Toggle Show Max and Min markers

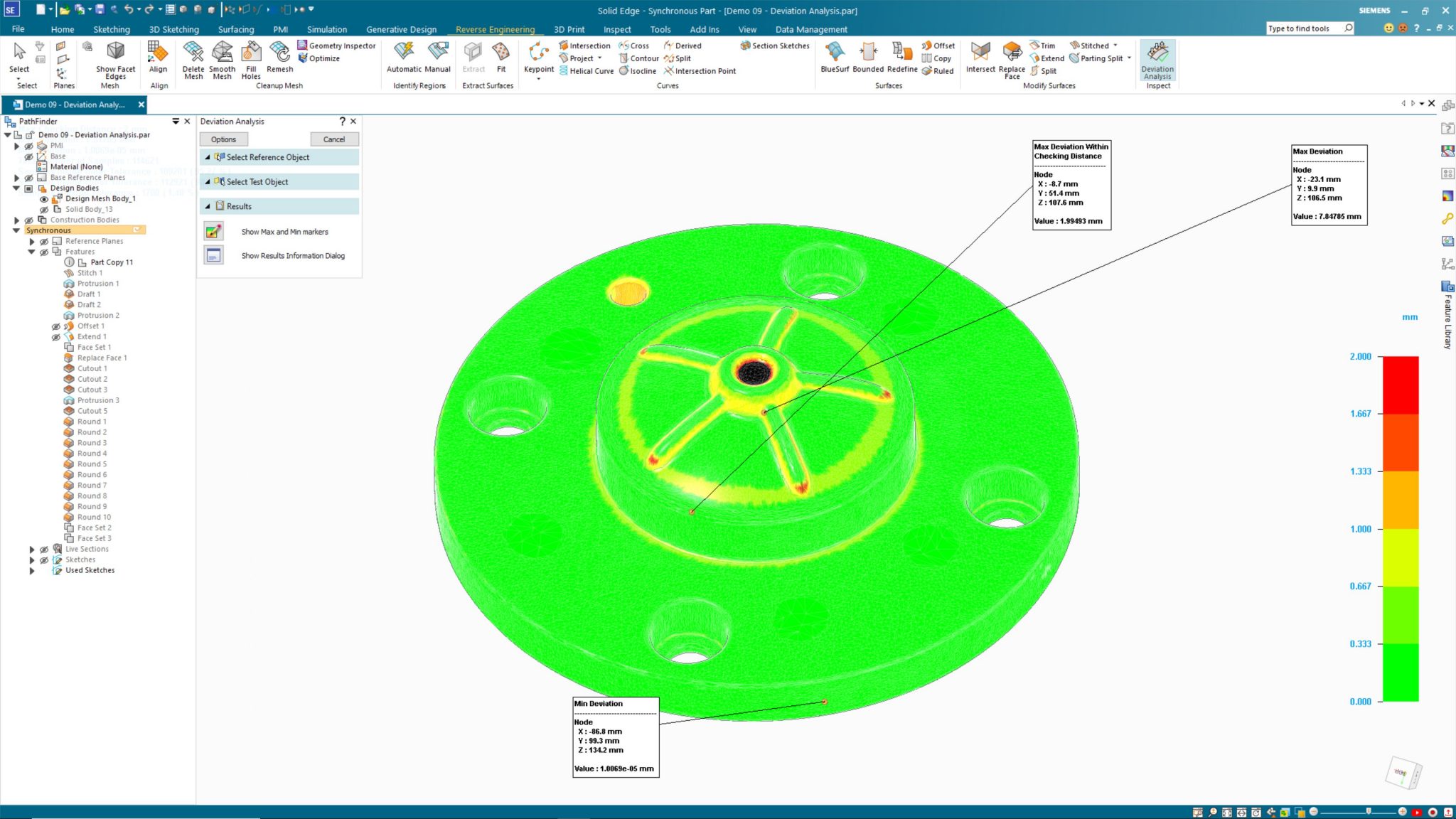pyautogui.click(x=214, y=232)
